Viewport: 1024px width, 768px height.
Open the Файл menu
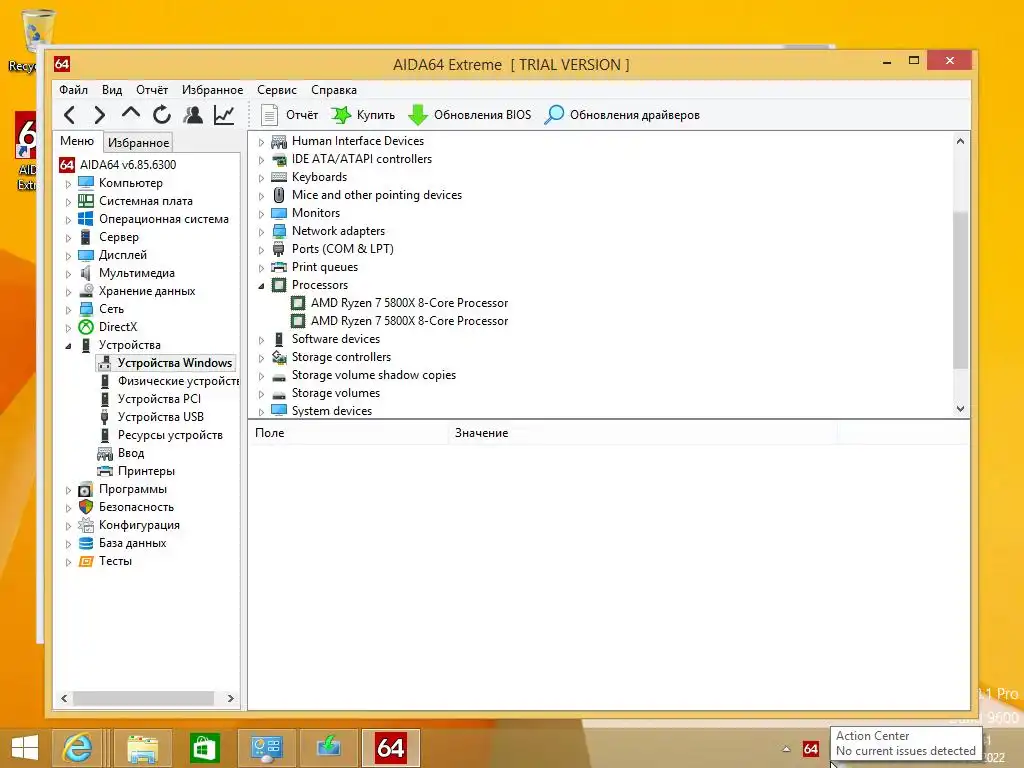pyautogui.click(x=73, y=90)
